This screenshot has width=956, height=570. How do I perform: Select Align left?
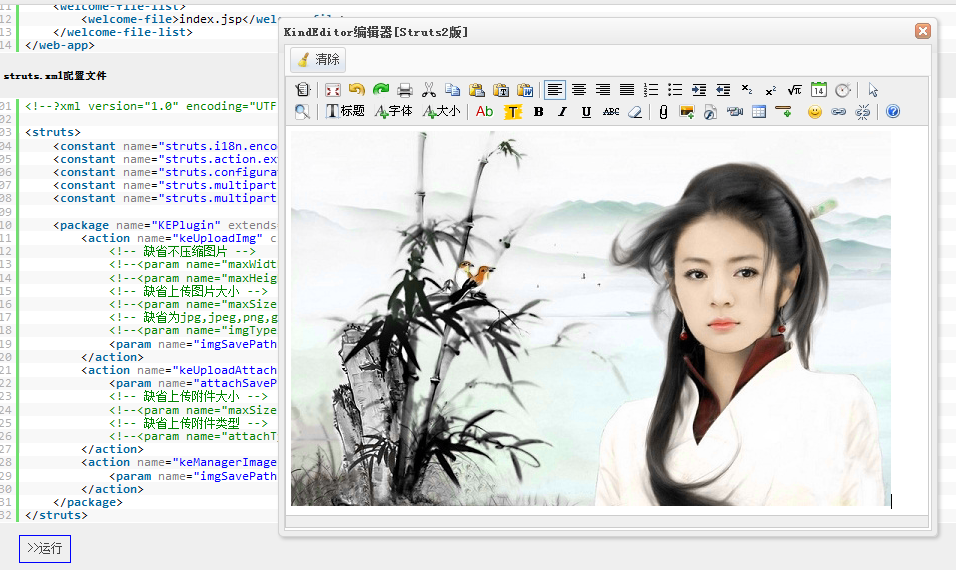pos(555,90)
